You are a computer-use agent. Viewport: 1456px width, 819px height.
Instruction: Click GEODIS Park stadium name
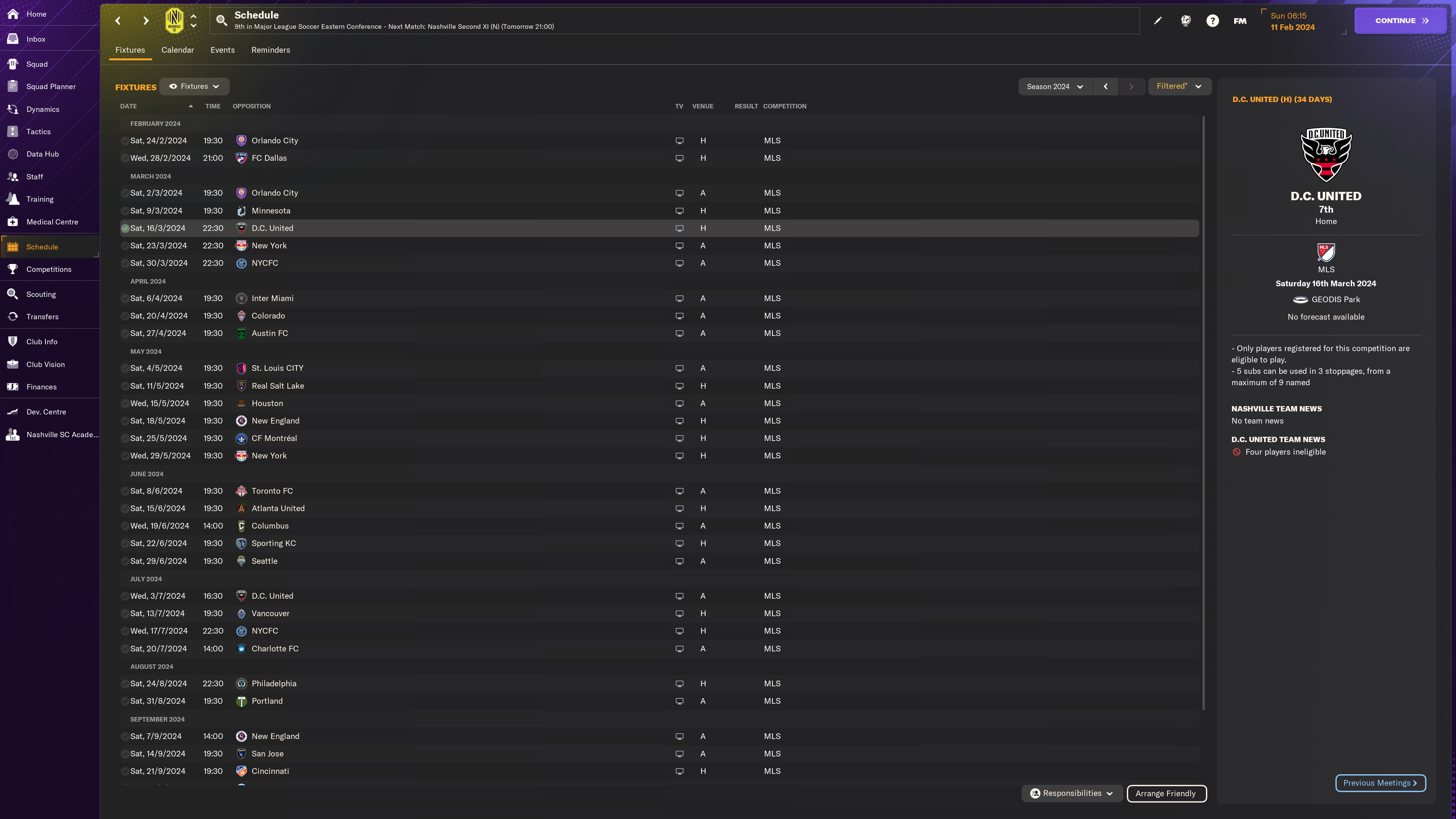(x=1335, y=300)
